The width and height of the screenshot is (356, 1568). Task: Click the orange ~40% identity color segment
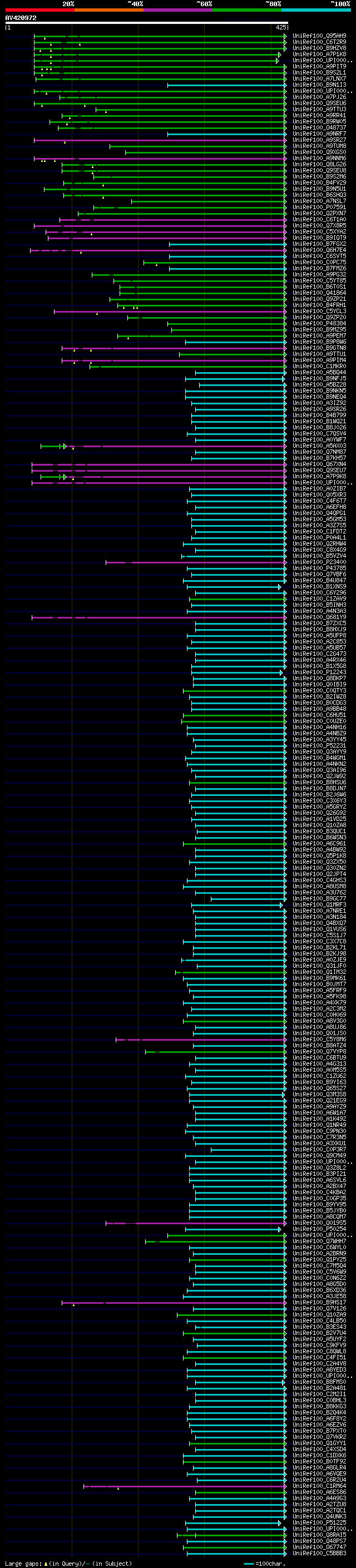tap(108, 10)
